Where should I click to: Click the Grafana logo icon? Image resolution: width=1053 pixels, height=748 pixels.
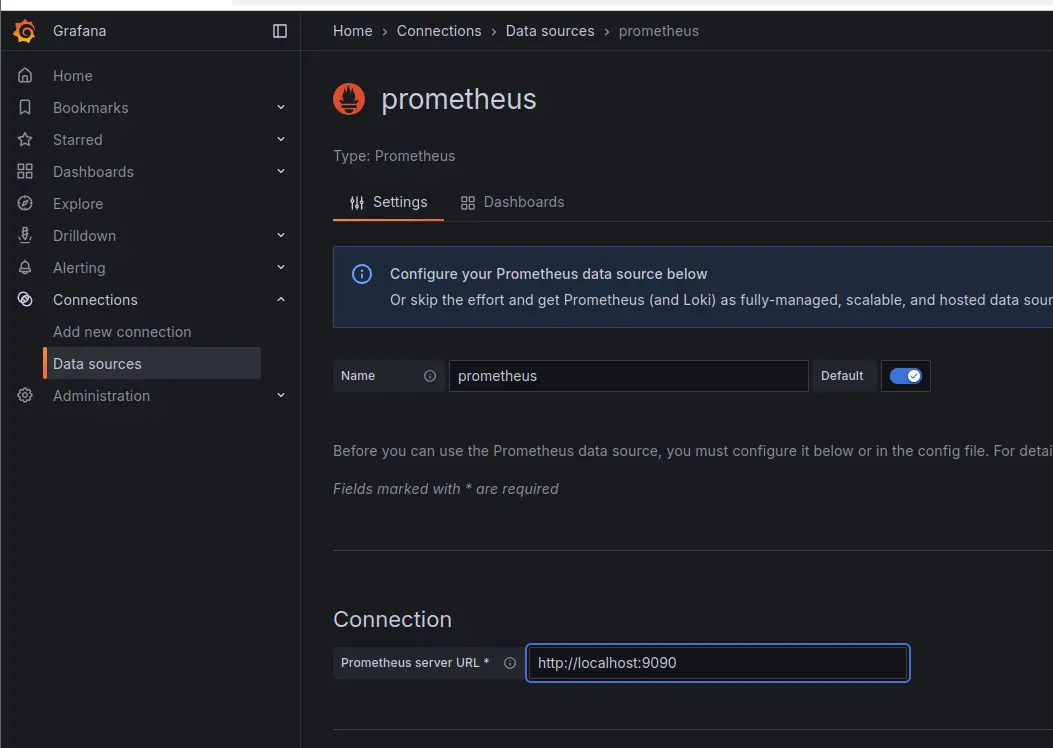tap(25, 31)
